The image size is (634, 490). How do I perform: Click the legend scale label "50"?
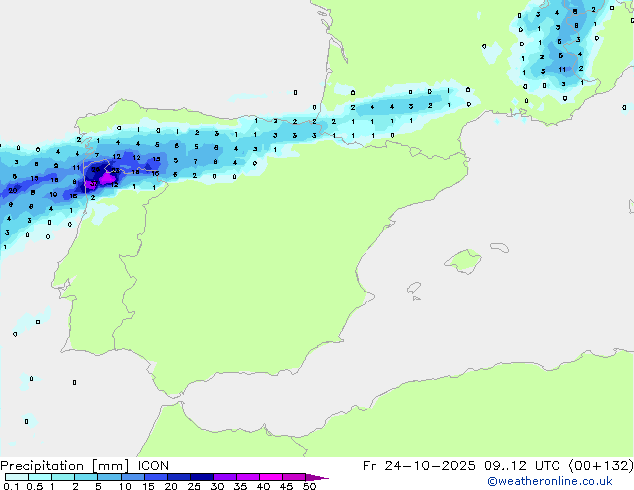309,486
